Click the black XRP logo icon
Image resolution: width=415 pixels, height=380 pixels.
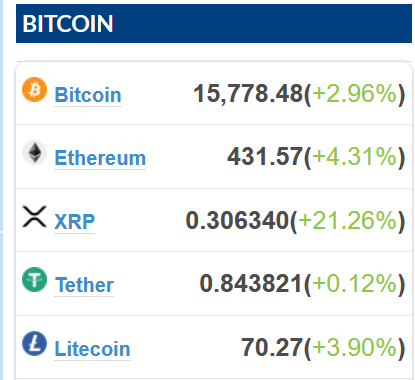[x=34, y=217]
